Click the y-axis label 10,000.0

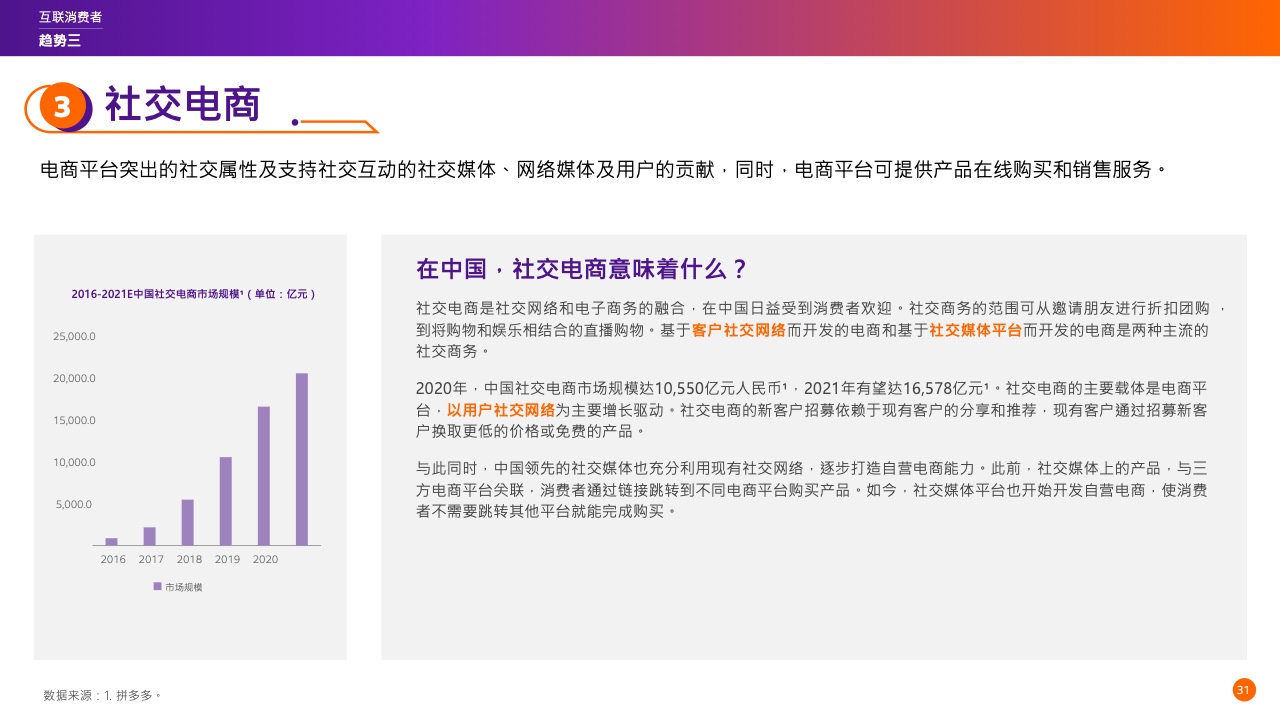click(x=74, y=462)
